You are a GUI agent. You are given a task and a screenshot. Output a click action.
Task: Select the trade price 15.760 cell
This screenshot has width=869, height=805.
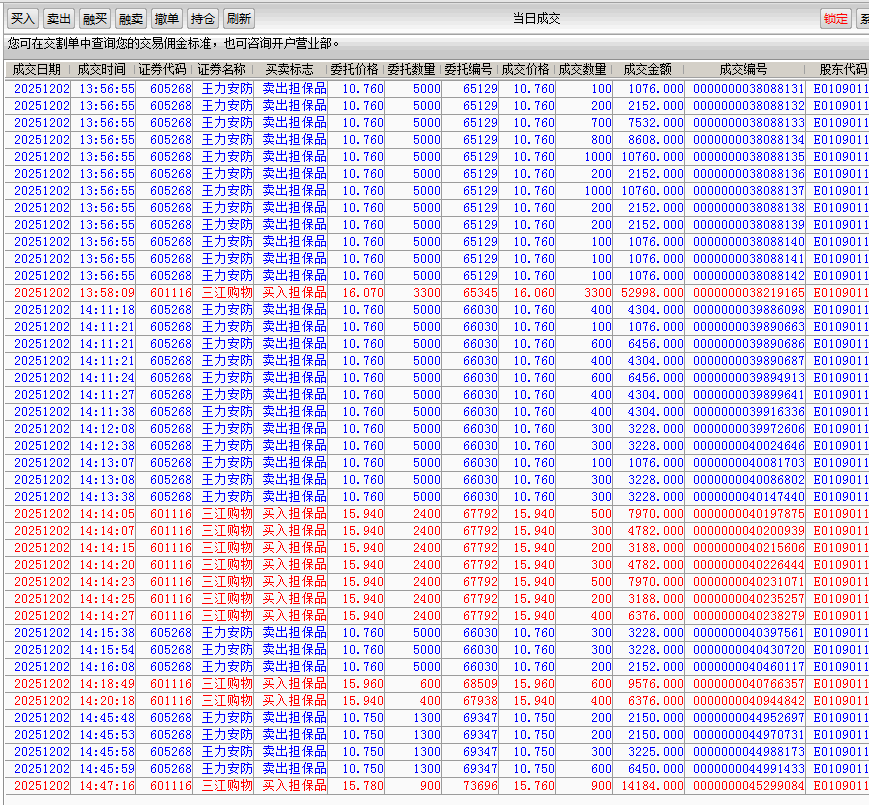click(x=534, y=786)
